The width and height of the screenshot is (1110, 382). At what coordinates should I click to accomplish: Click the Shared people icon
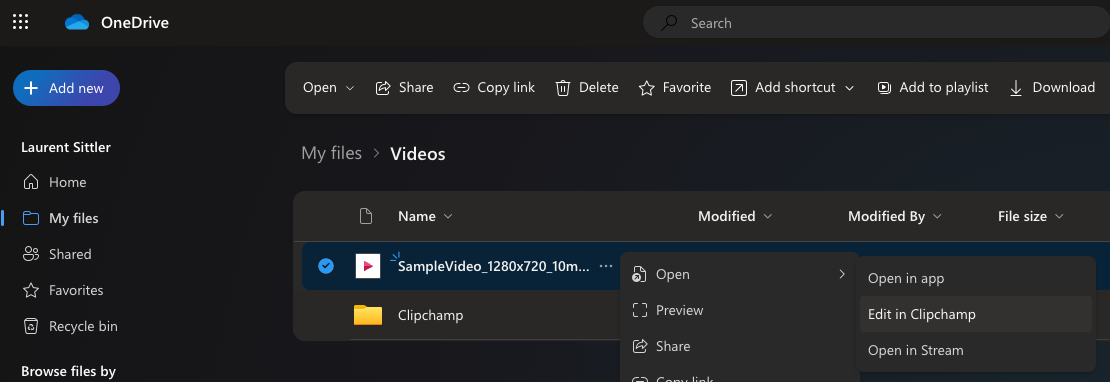coord(31,254)
